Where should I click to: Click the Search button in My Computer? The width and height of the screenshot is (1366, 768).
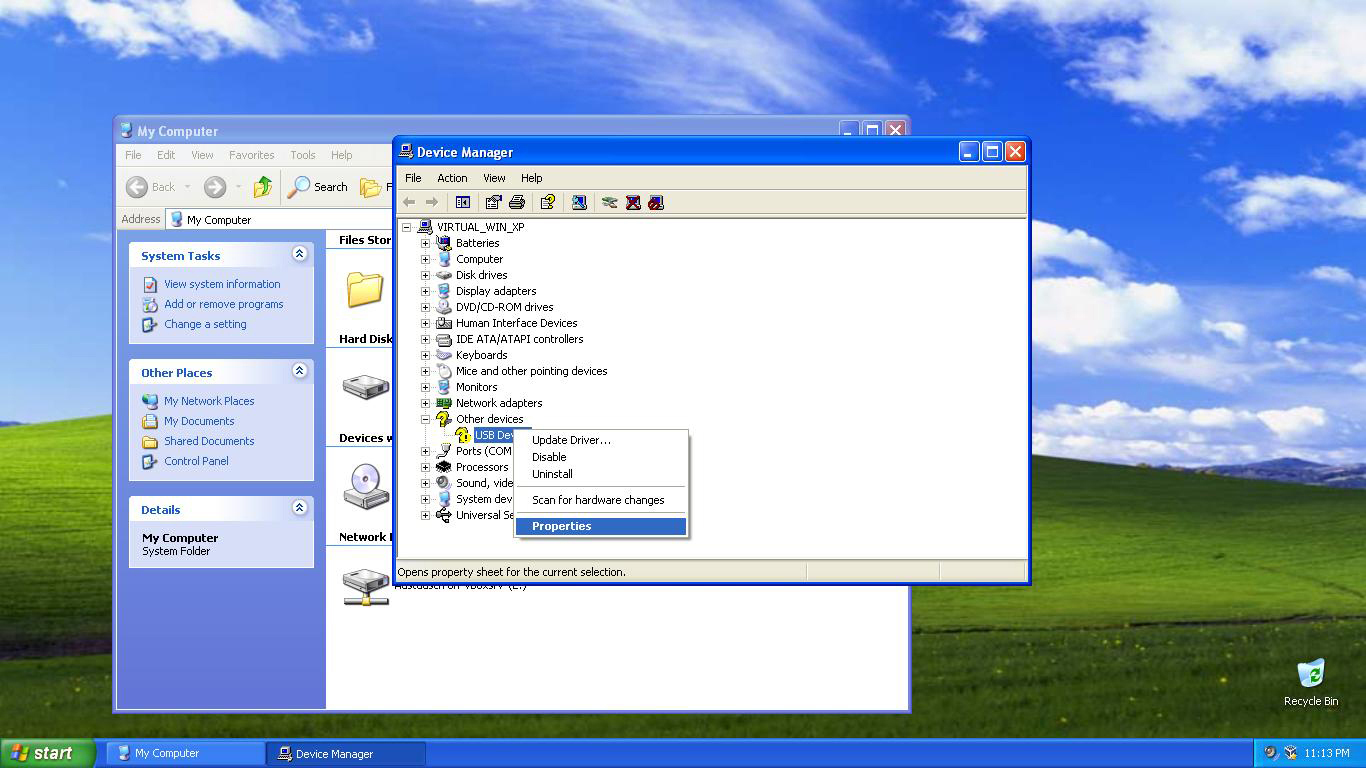318,186
